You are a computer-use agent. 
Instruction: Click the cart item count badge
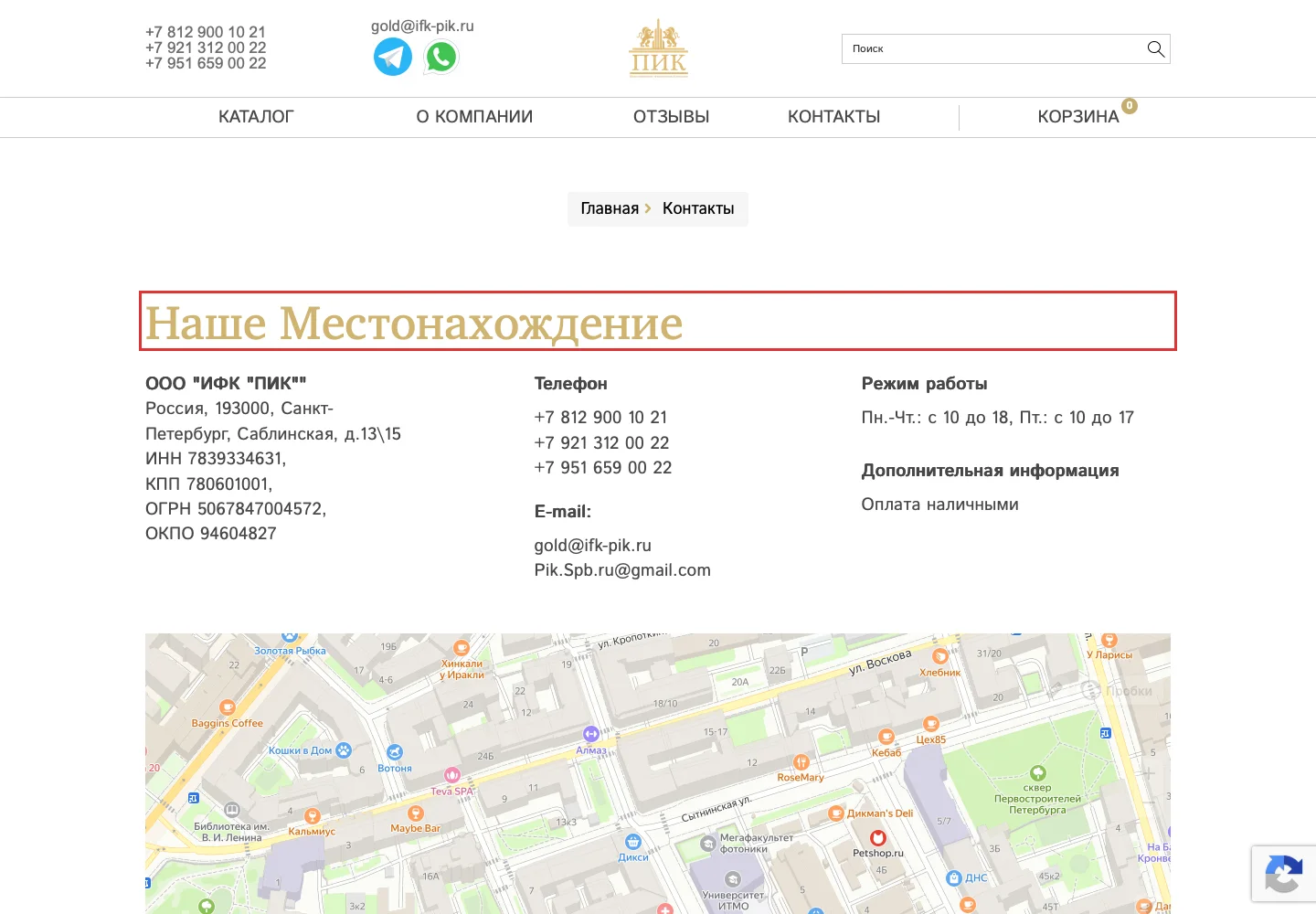[x=1130, y=106]
